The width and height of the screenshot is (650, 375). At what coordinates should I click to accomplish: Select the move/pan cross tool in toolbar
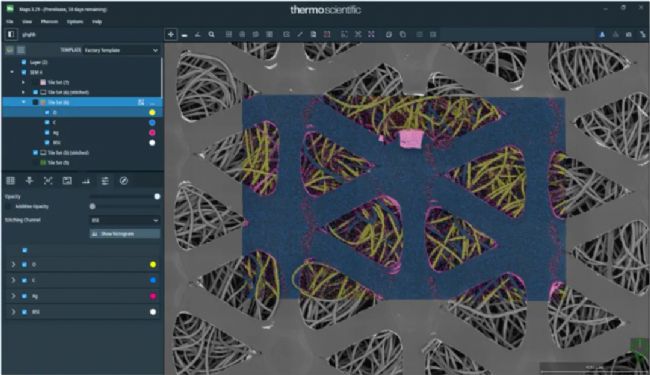tap(171, 34)
